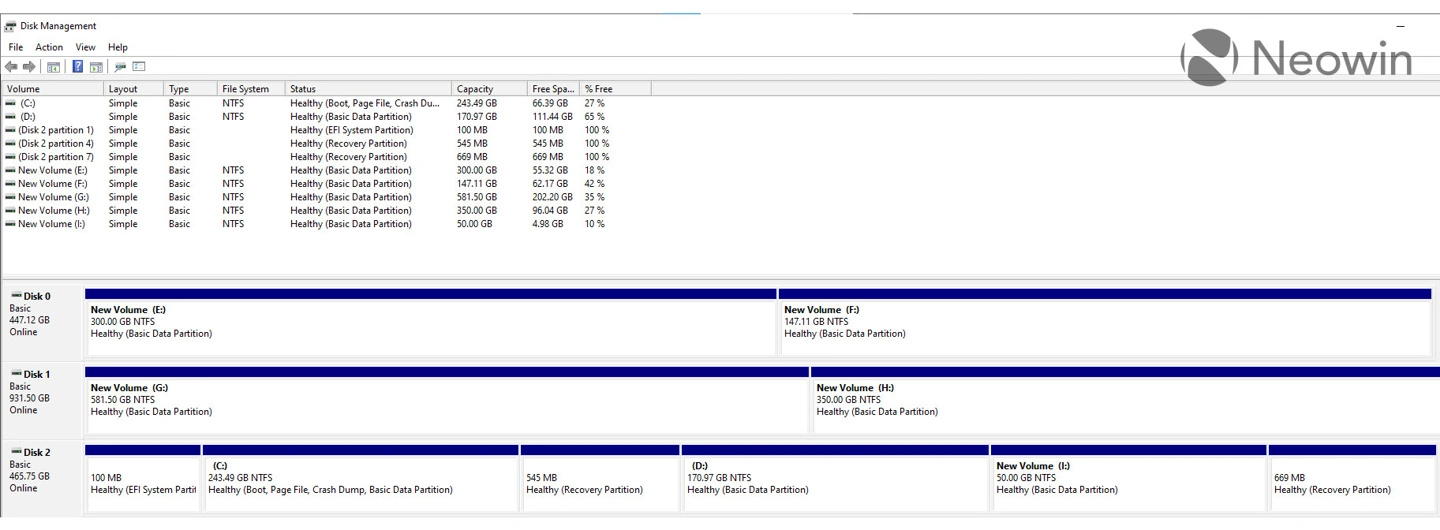Viewport: 1440px width, 530px height.
Task: Click the Forward arrow in the toolbar
Action: click(29, 67)
